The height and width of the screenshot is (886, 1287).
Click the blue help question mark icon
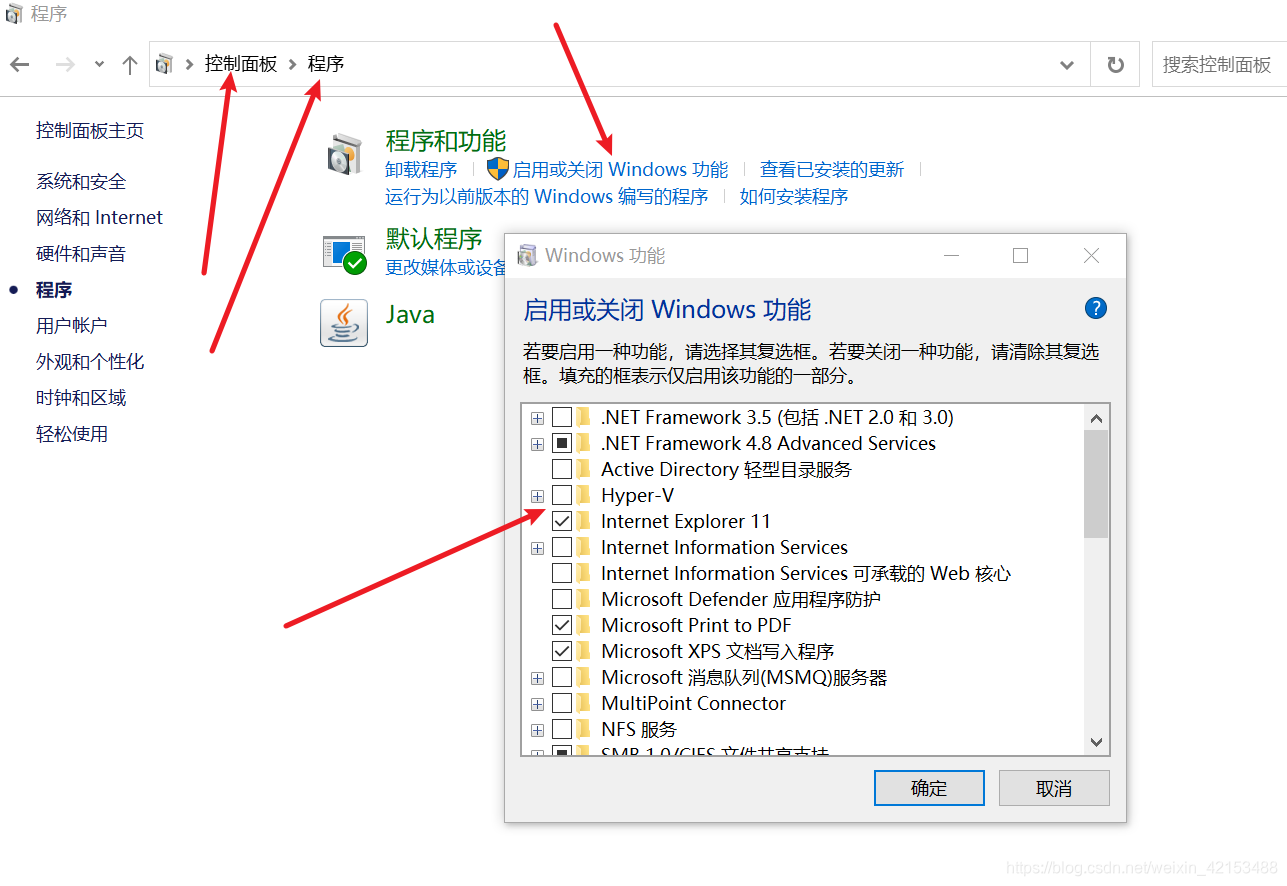coord(1096,308)
